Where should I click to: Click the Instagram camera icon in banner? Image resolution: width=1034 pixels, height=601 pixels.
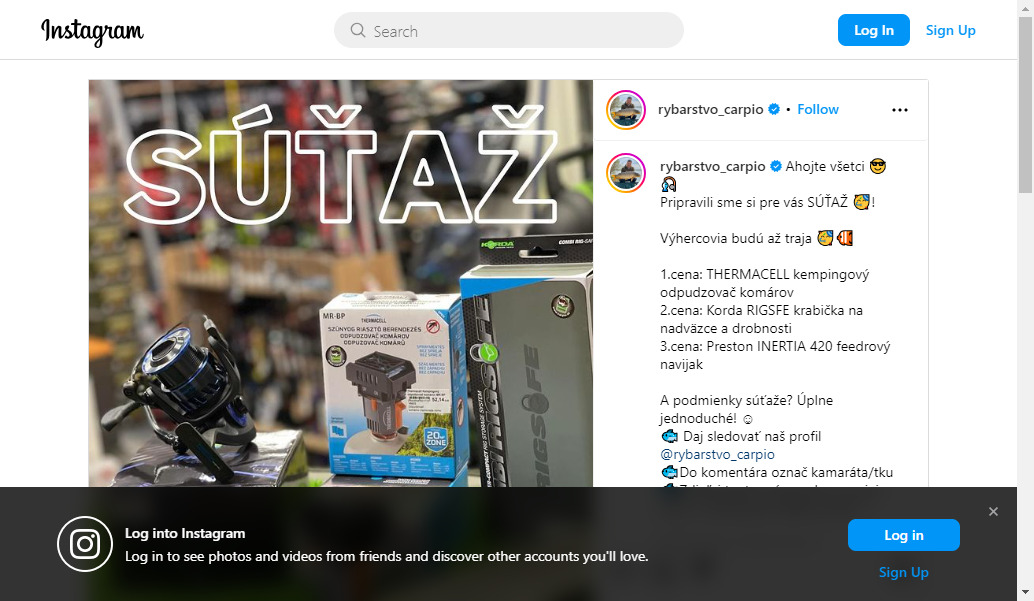tap(85, 544)
